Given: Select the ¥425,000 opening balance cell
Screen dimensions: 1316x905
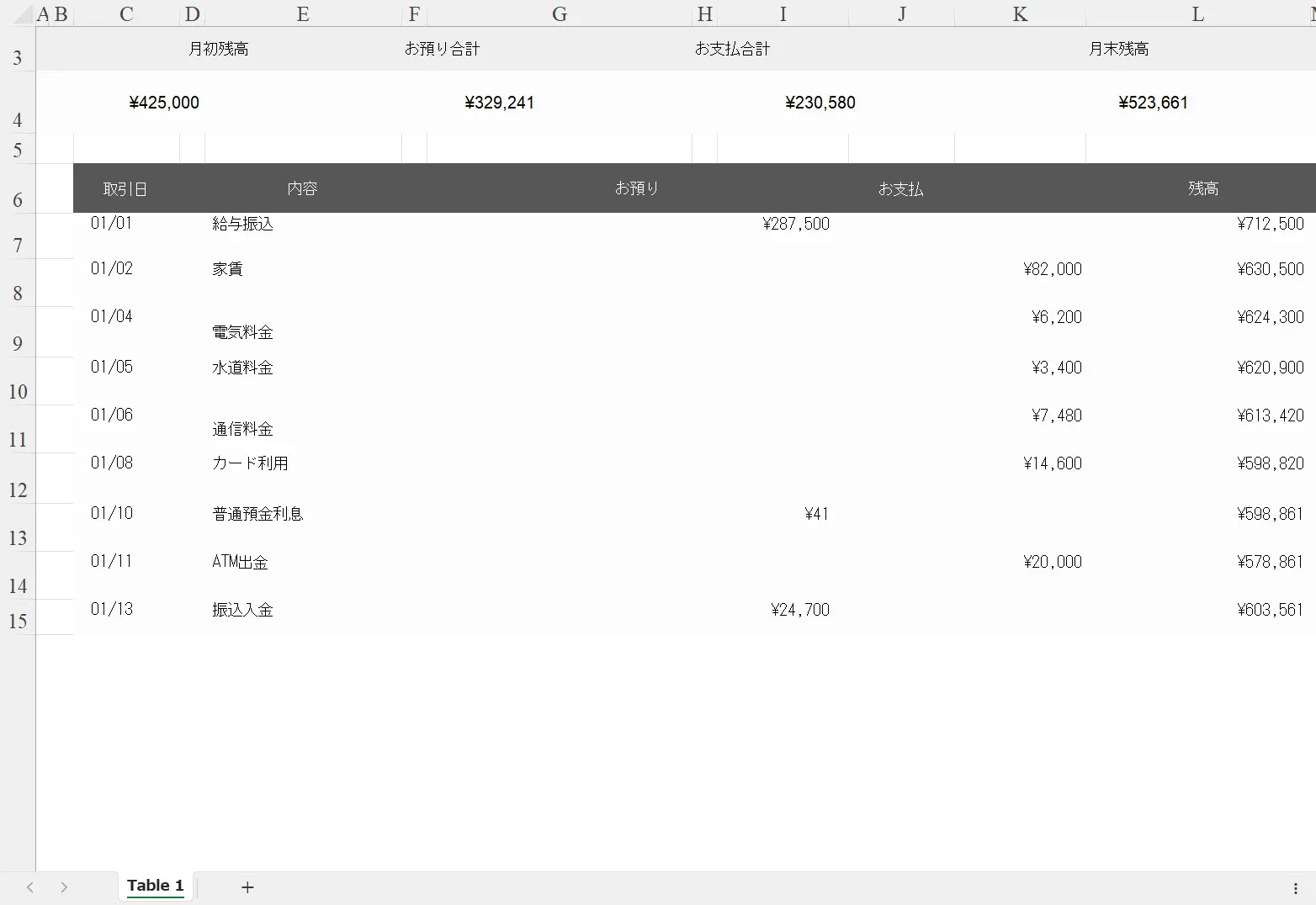Looking at the screenshot, I should click(164, 103).
